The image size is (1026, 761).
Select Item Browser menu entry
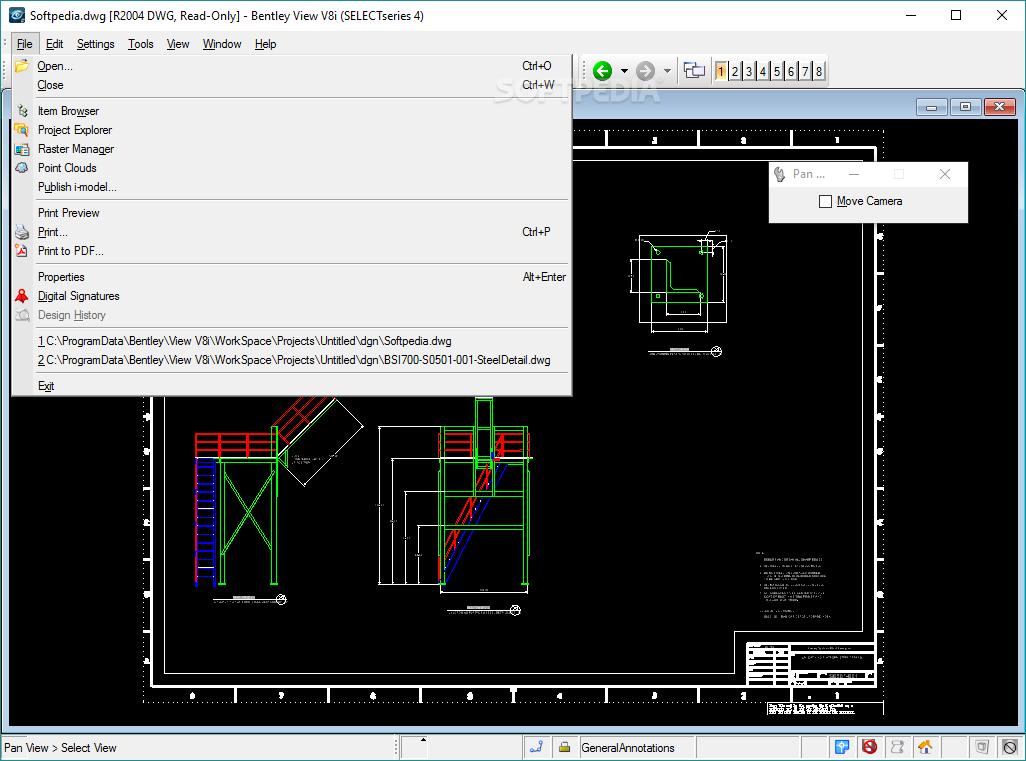coord(292,111)
